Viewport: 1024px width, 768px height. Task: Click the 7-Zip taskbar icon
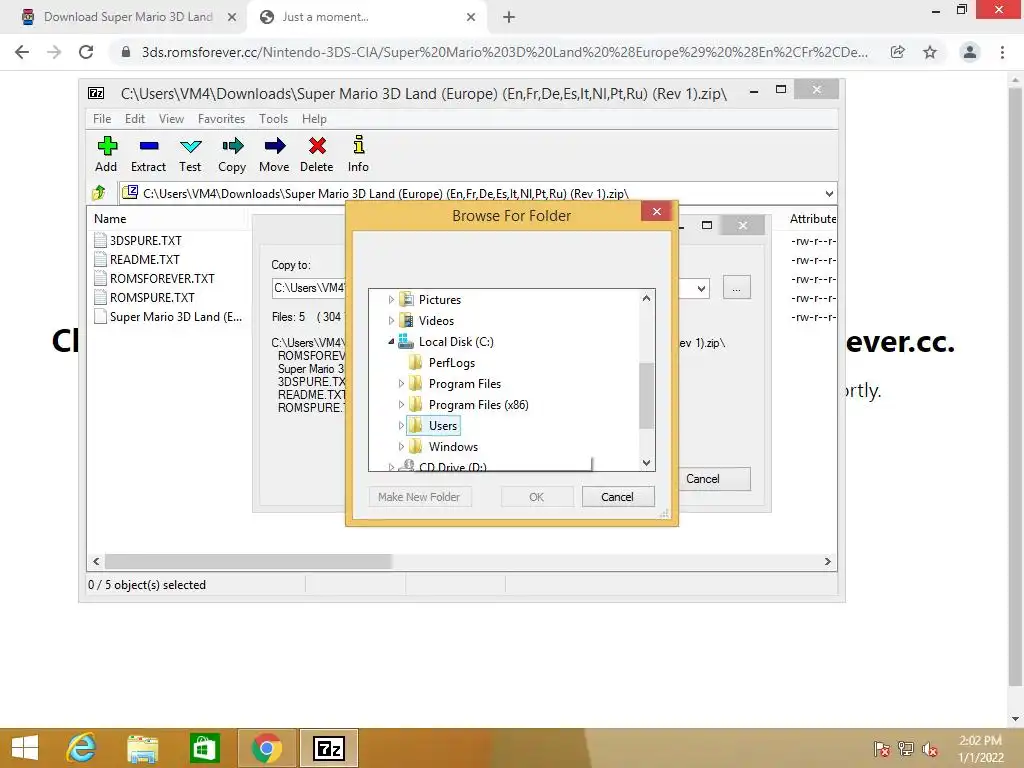pyautogui.click(x=329, y=748)
